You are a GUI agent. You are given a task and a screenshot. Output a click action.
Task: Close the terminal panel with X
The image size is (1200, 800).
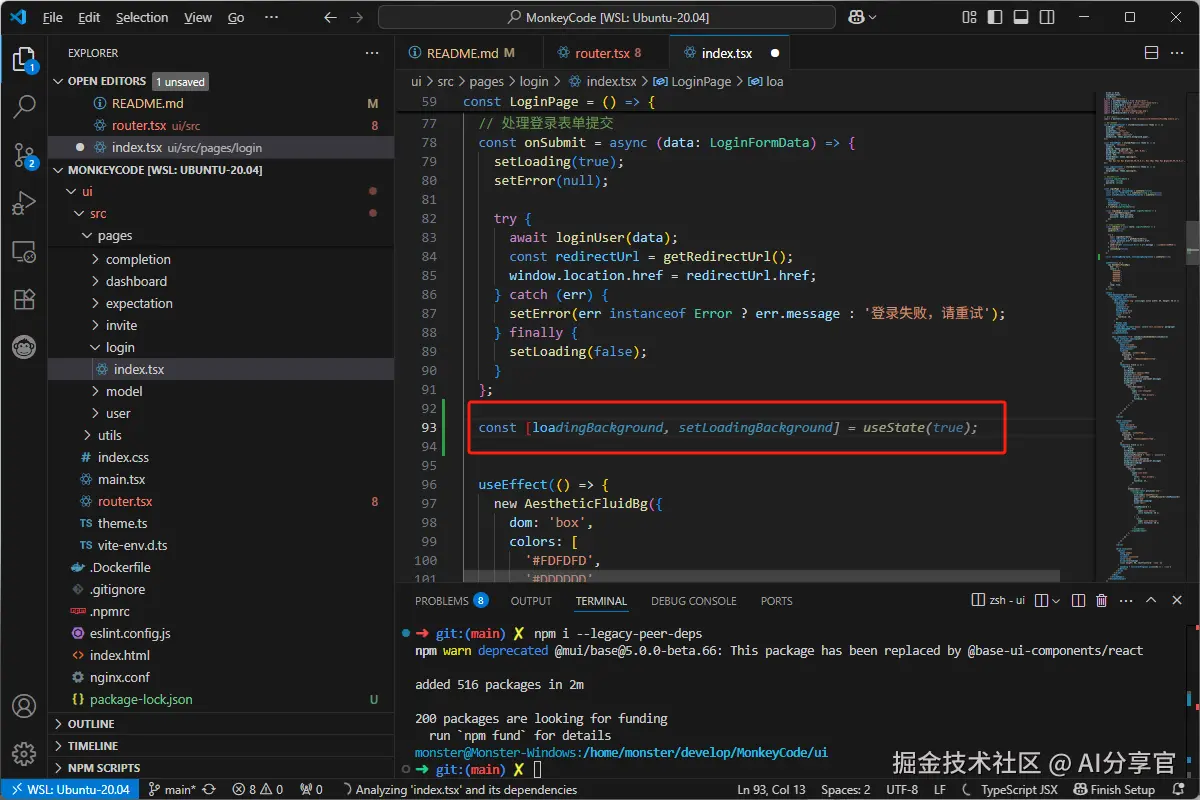[x=1177, y=600]
